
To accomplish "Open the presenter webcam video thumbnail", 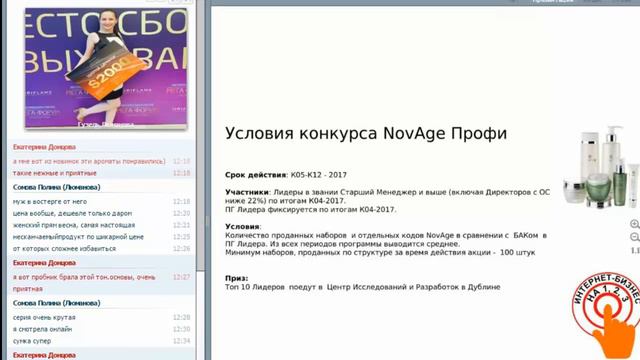I will [x=106, y=68].
